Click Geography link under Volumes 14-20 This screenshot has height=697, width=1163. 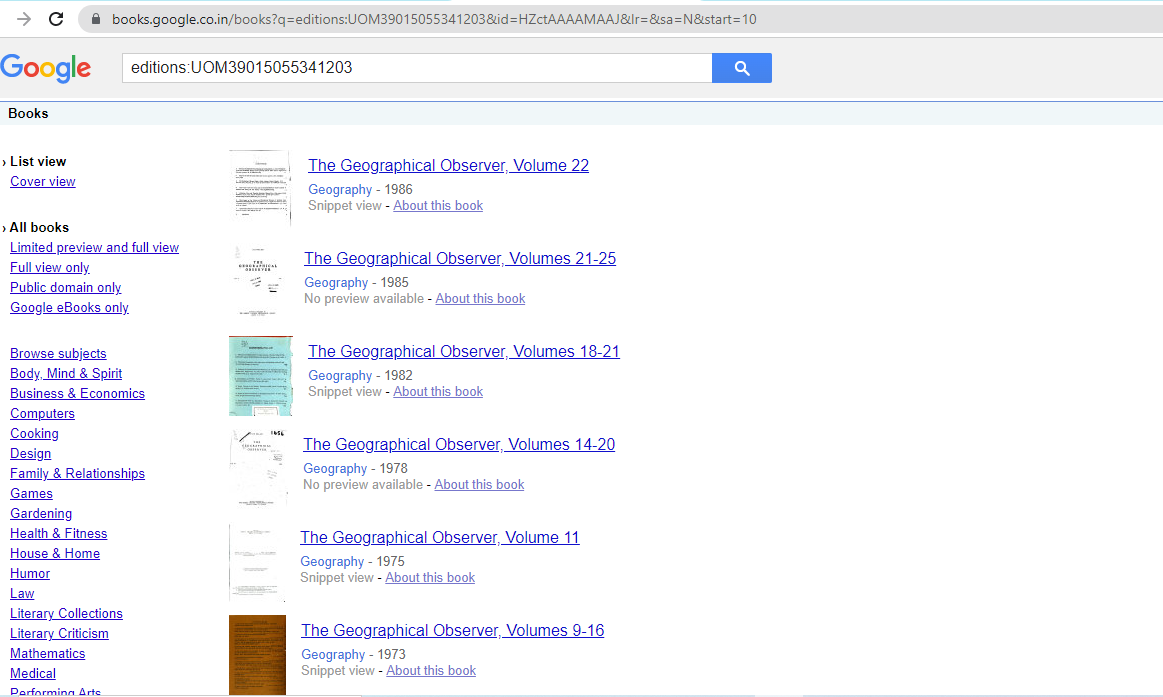[335, 469]
